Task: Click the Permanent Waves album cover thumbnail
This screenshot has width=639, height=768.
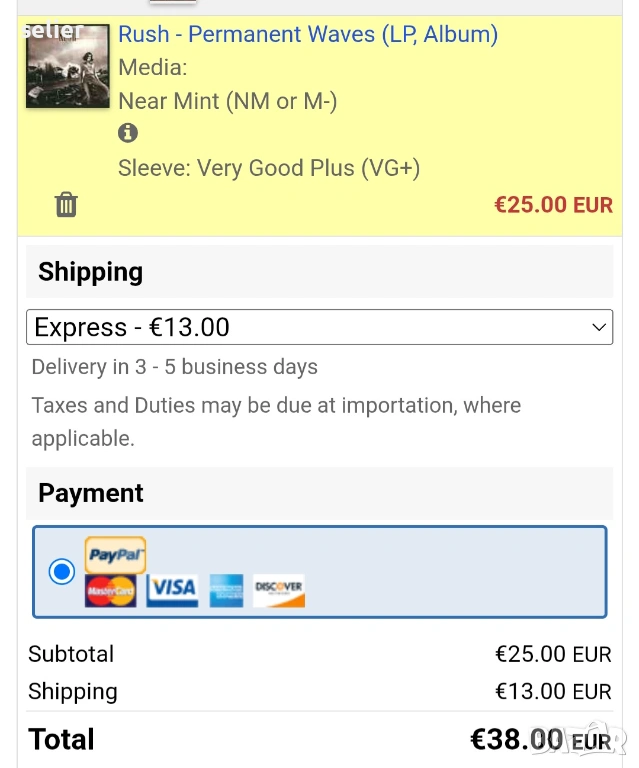Action: 67,65
